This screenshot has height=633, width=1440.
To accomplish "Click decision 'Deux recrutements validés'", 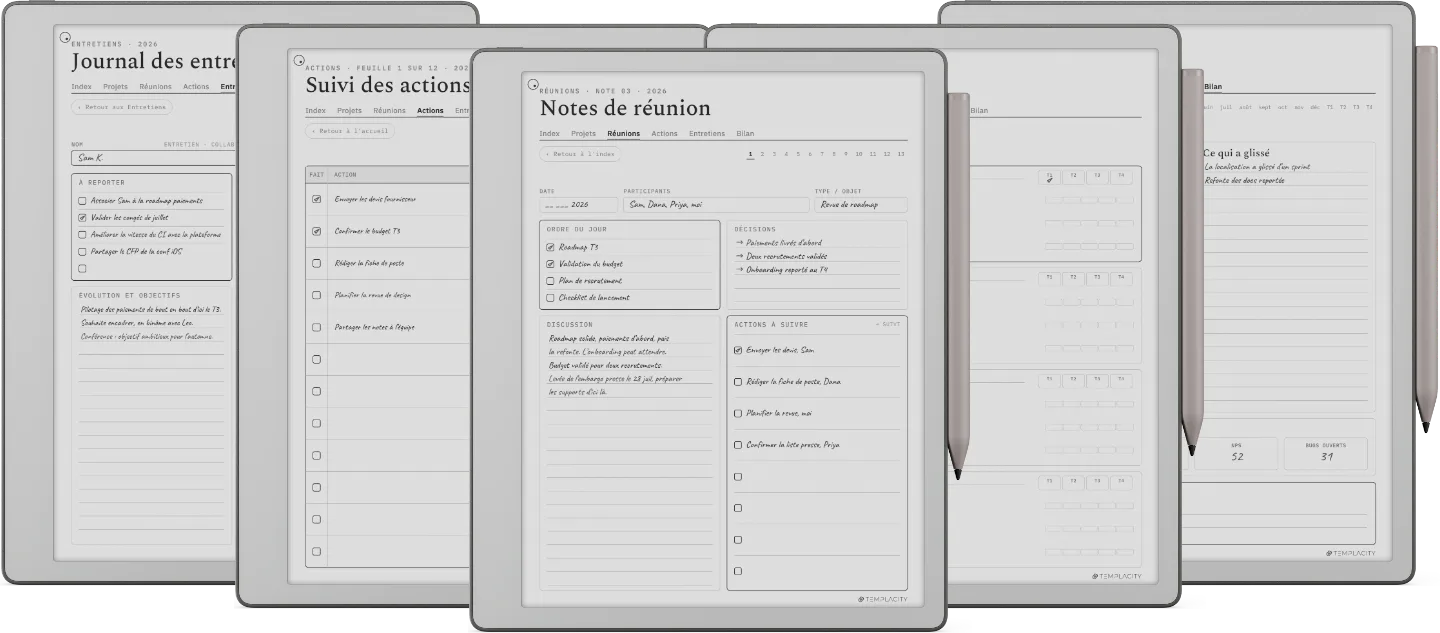I will click(x=787, y=256).
